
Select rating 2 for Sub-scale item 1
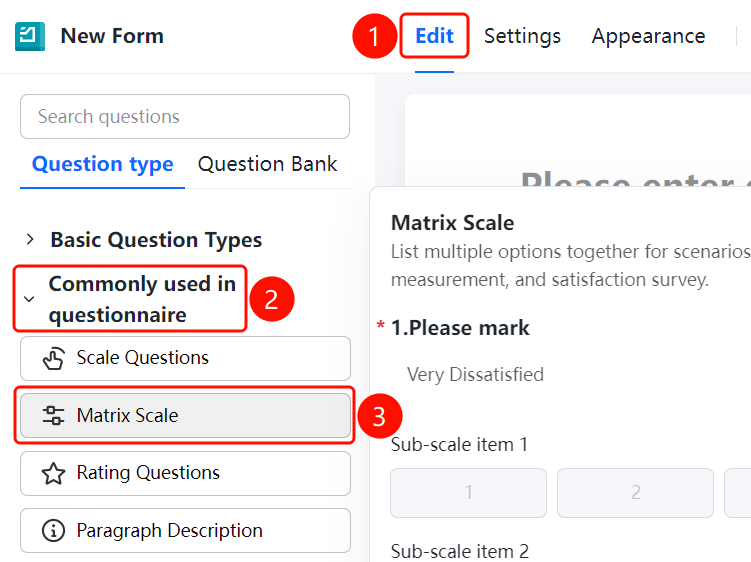click(635, 493)
